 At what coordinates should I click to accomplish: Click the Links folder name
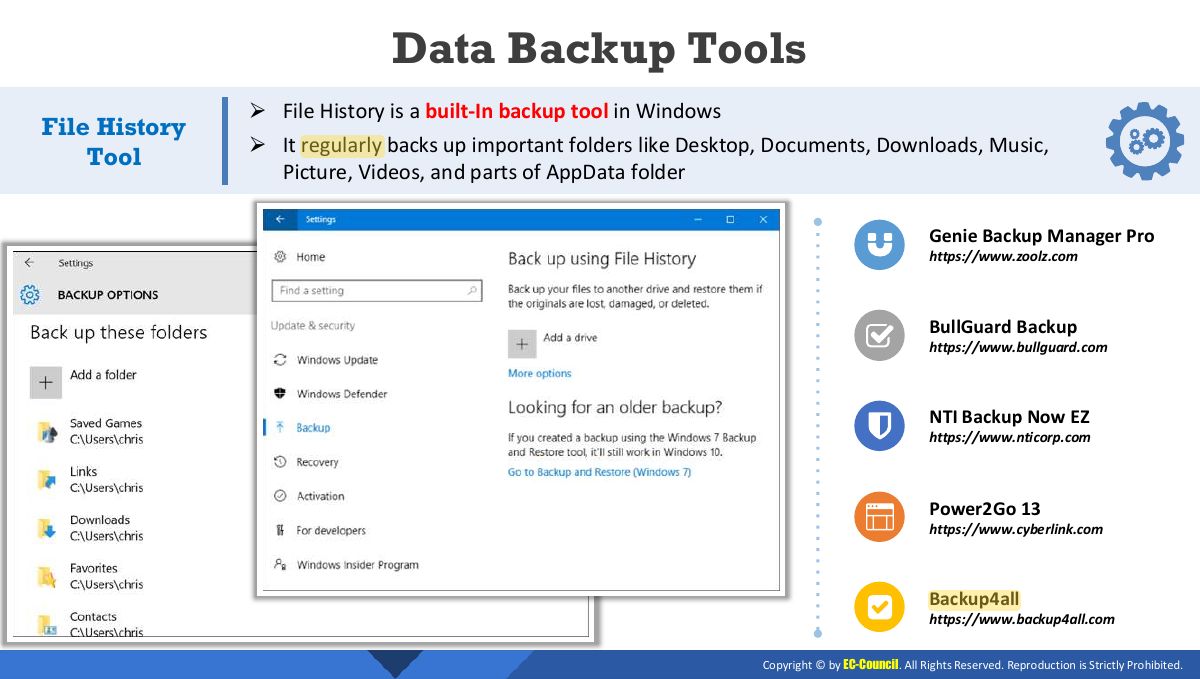(x=84, y=471)
